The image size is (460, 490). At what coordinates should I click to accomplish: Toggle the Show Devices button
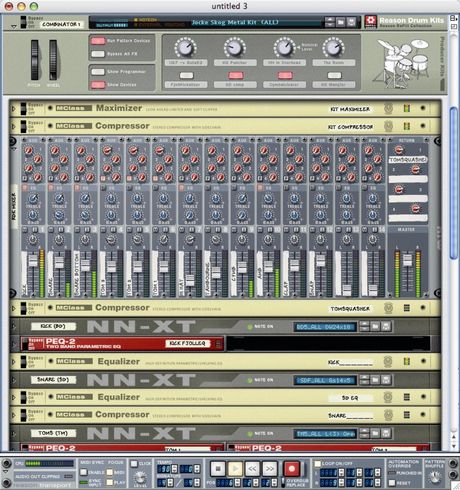point(98,85)
